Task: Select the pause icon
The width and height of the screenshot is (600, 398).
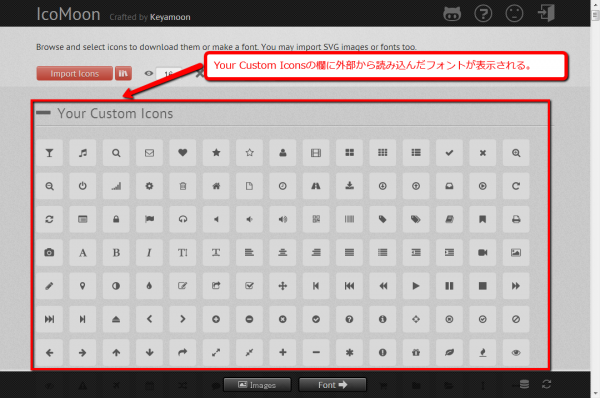Action: [x=449, y=286]
